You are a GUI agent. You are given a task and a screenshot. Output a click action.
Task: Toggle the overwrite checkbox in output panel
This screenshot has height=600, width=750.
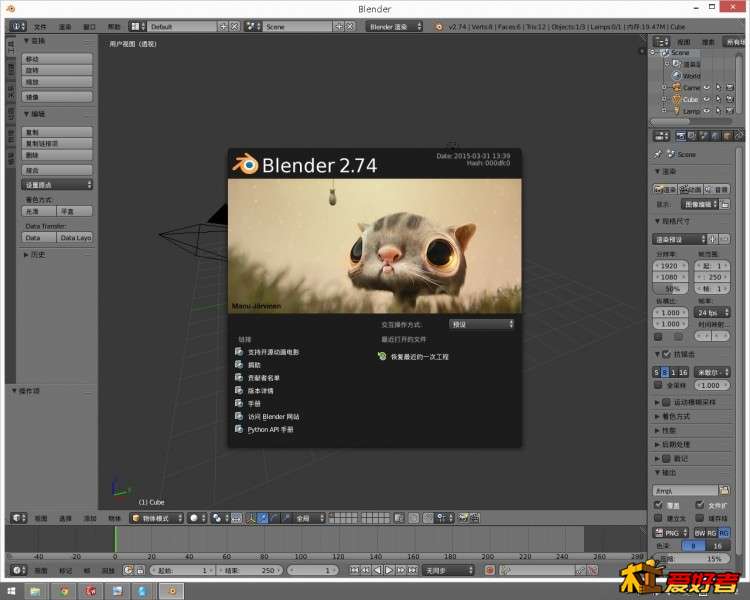[x=658, y=505]
